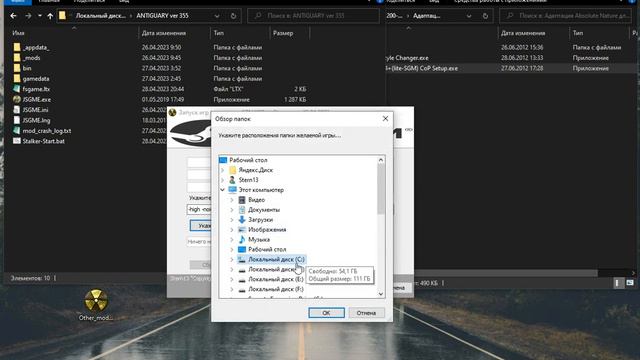The image size is (640, 360).
Task: Select the _mods folder icon
Action: (17, 58)
